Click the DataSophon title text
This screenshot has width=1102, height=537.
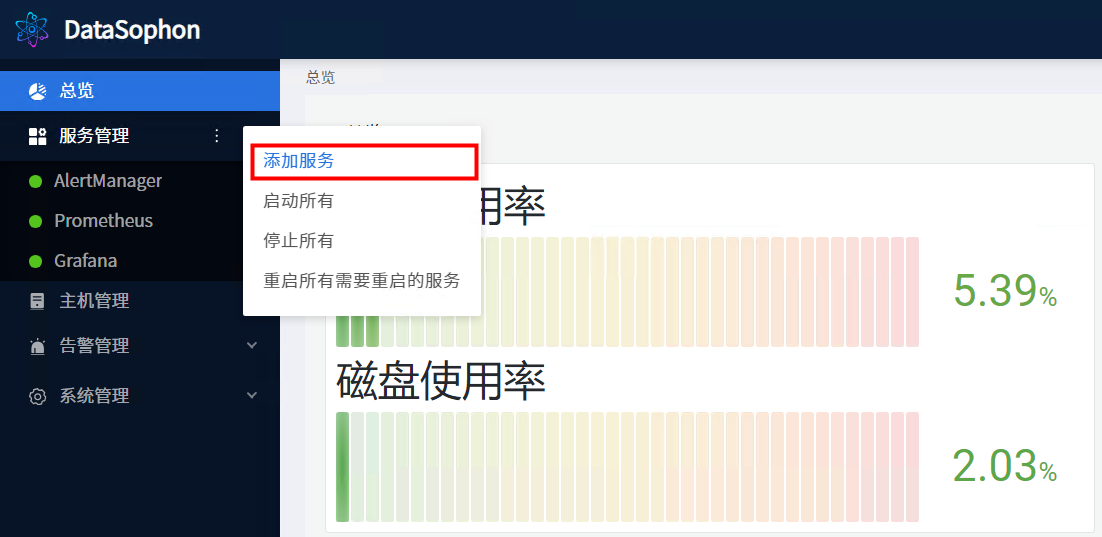132,30
